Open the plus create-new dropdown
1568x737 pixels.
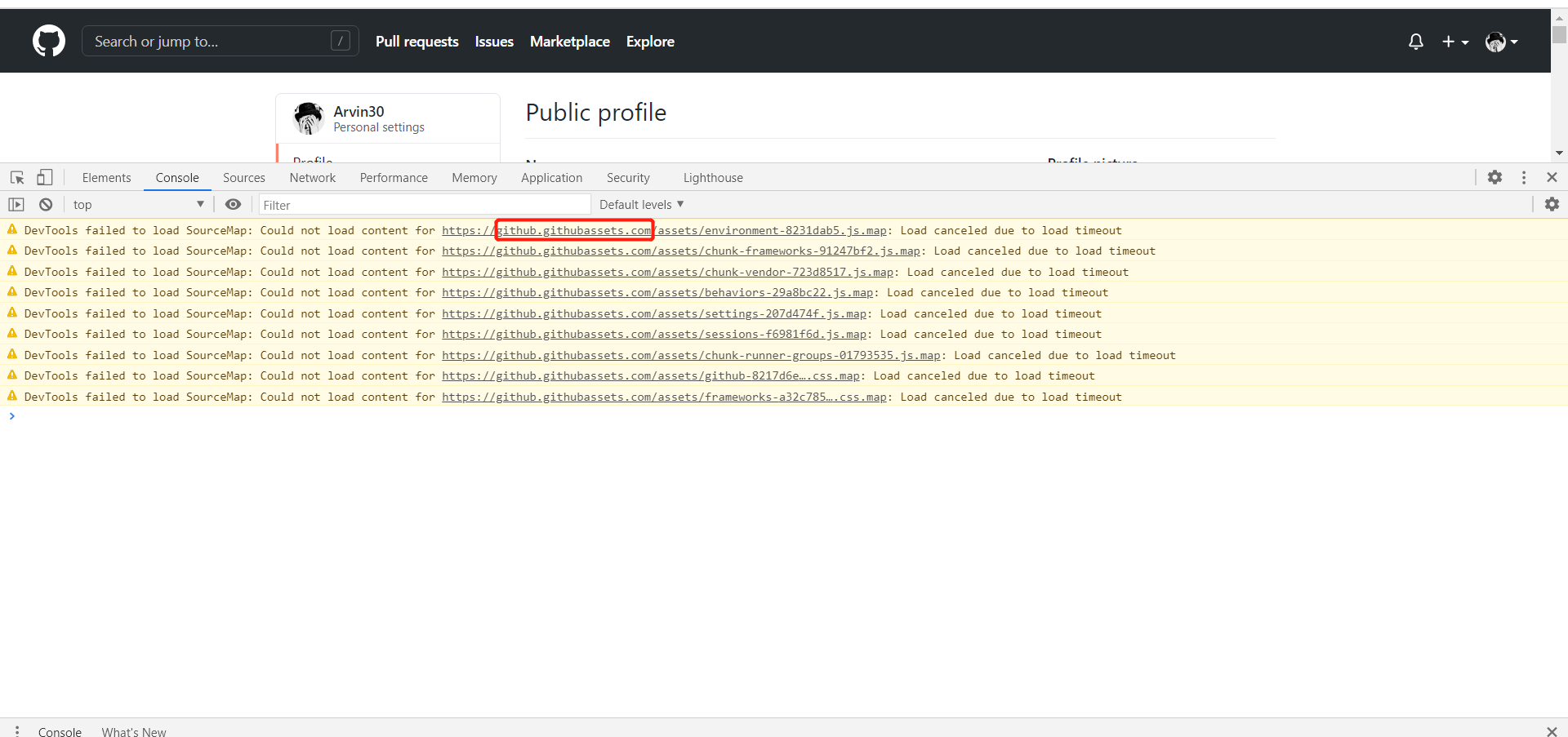click(x=1454, y=42)
